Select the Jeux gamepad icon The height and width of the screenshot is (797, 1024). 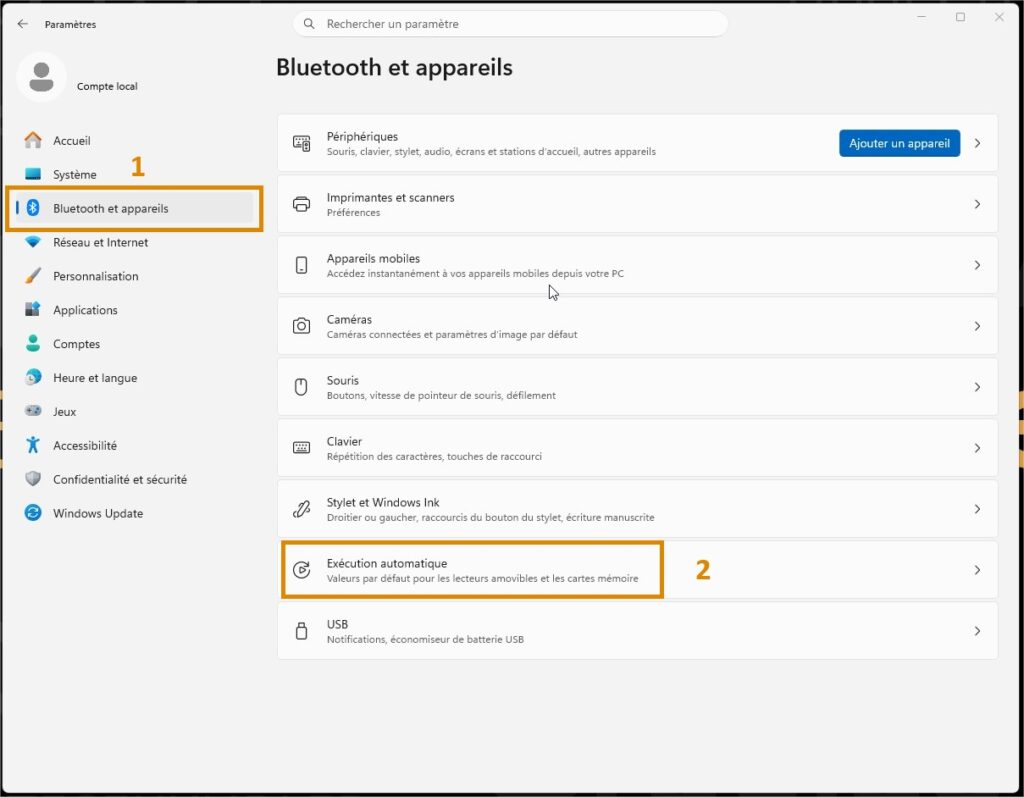coord(33,411)
